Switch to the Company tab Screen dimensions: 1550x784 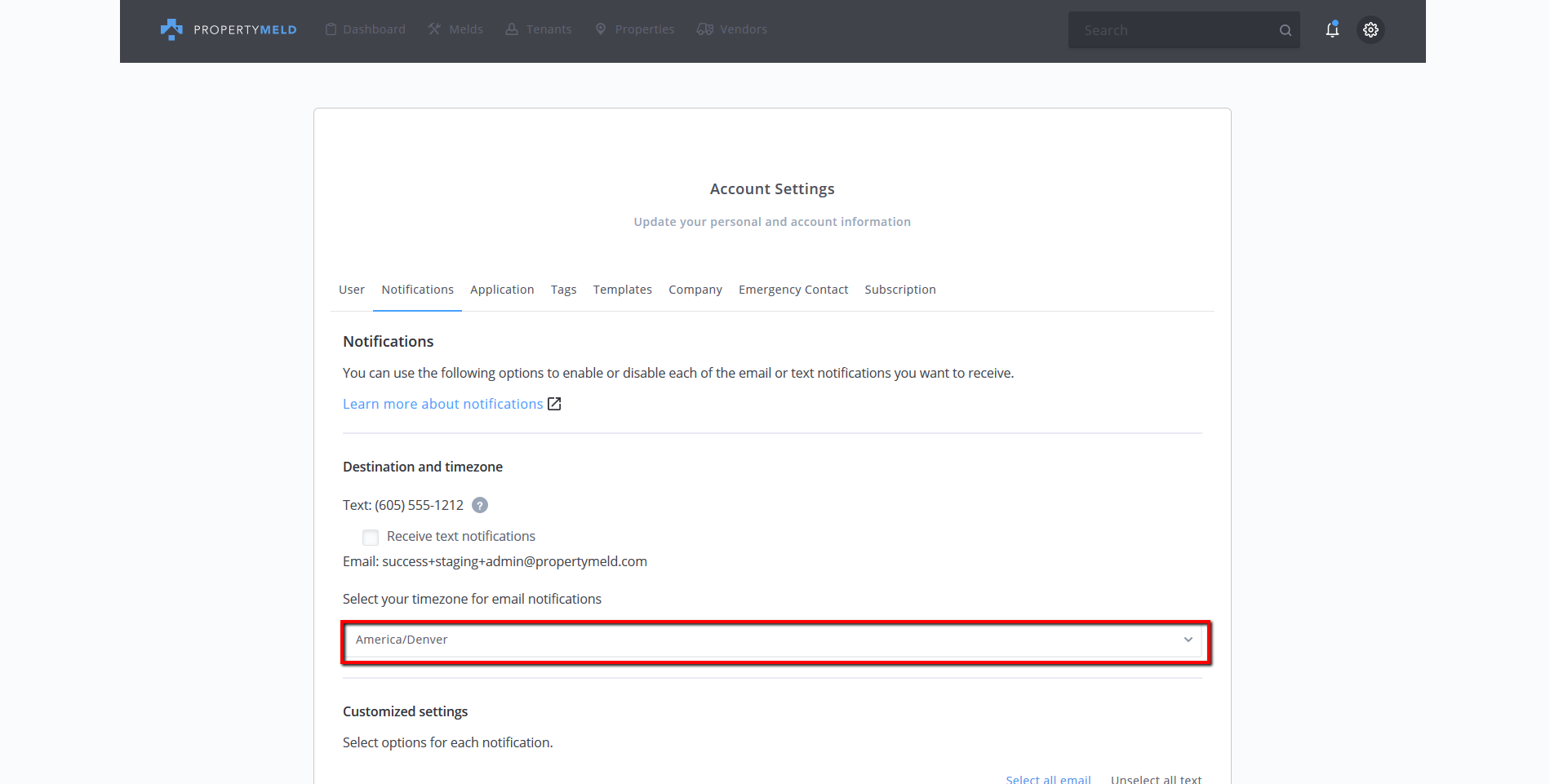point(695,290)
